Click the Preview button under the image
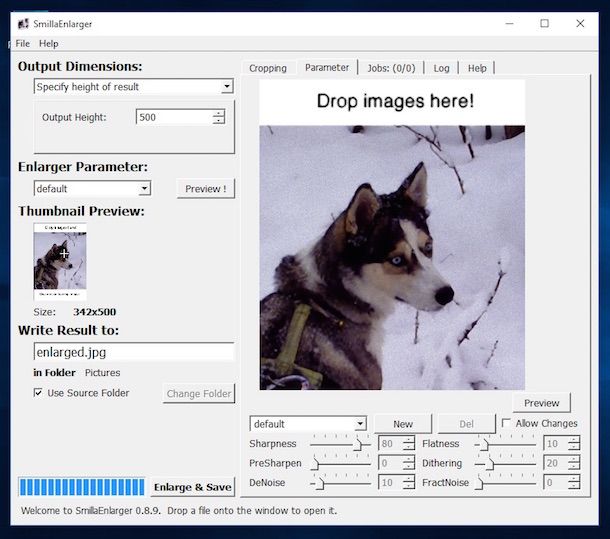This screenshot has height=539, width=610. pyautogui.click(x=541, y=403)
